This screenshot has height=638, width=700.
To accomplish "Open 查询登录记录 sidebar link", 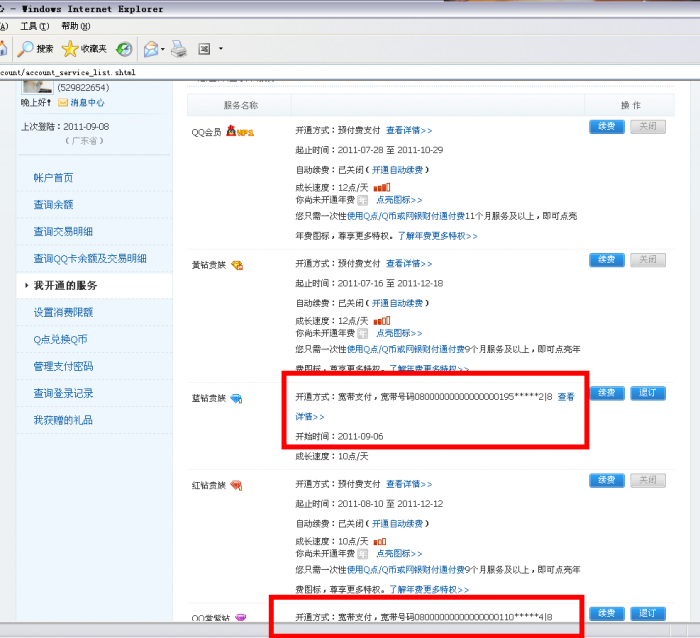I will click(63, 393).
